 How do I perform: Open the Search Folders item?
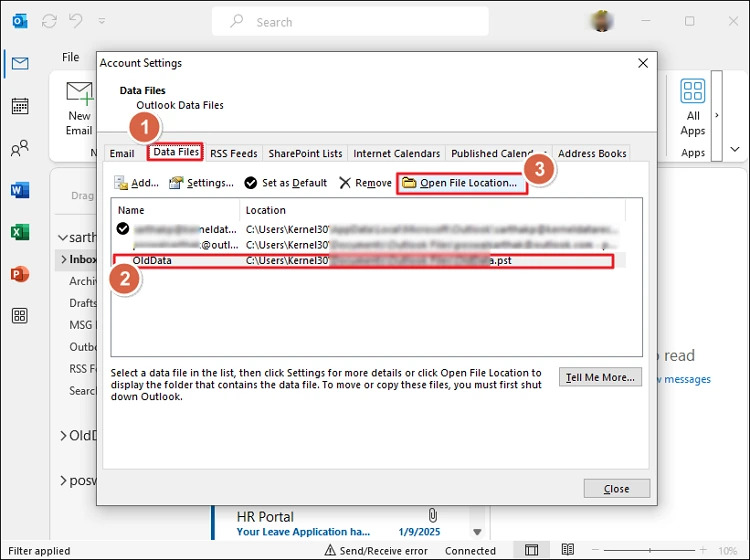click(83, 391)
